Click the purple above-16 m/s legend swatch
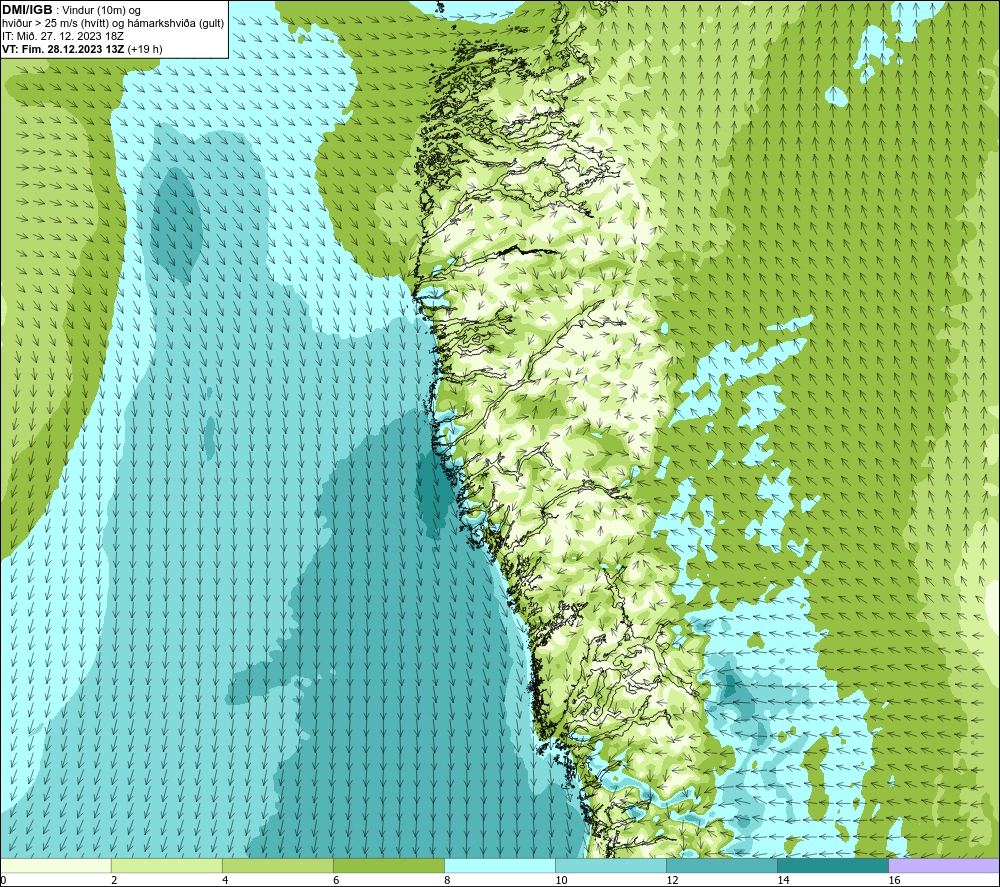Viewport: 1000px width, 887px height. tap(944, 865)
